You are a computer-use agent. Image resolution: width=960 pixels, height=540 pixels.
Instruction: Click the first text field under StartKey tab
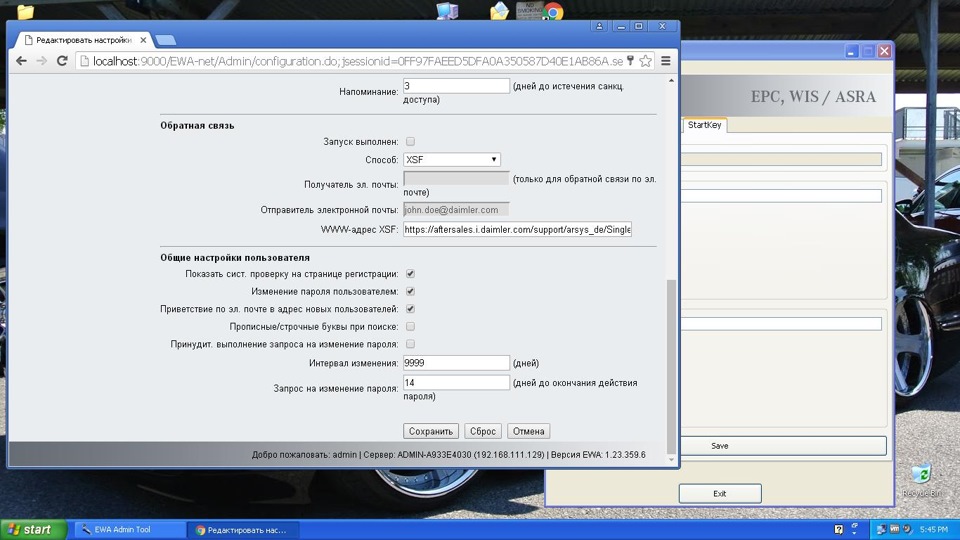click(x=781, y=159)
